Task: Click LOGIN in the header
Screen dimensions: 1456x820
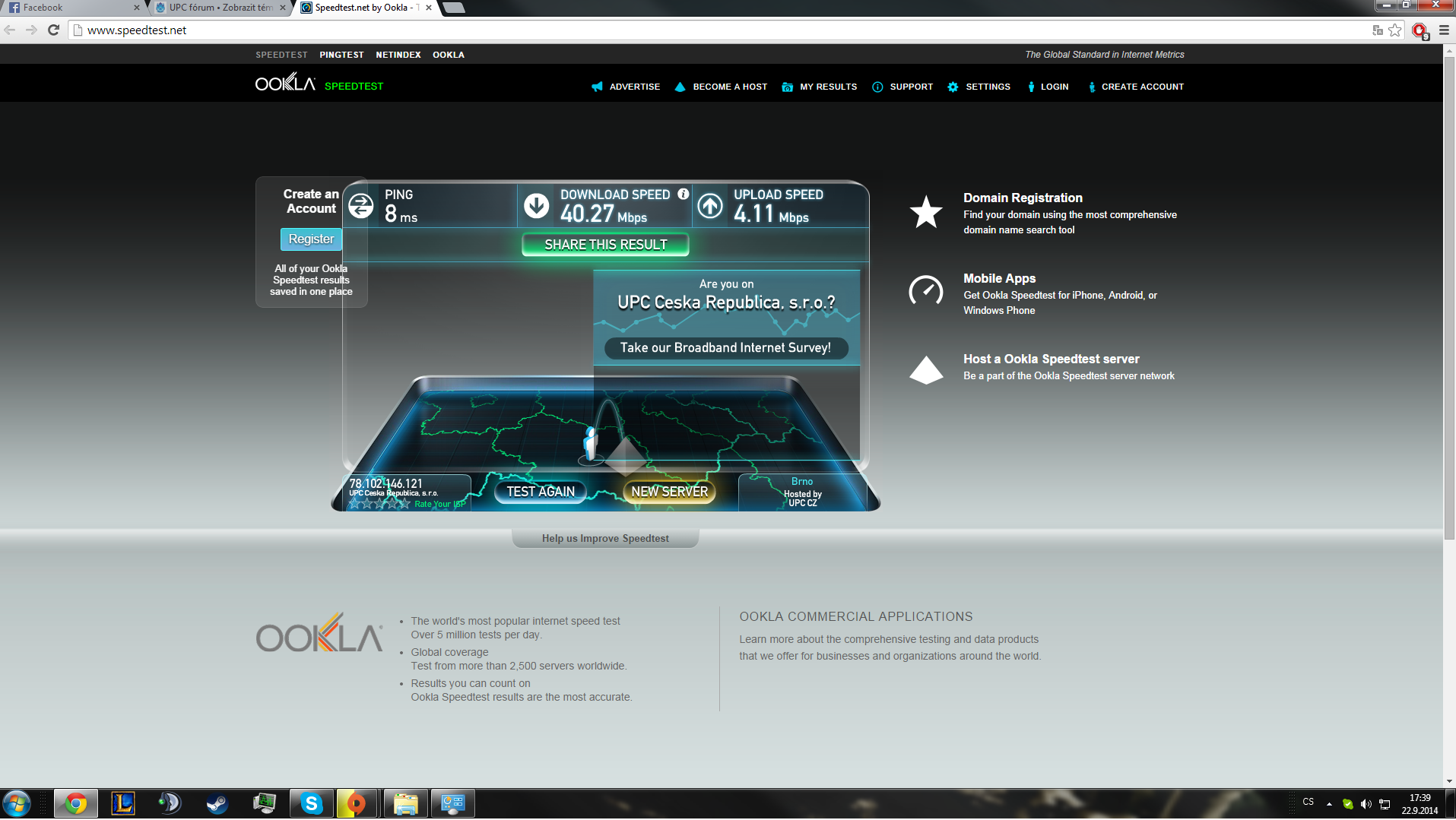Action: (1048, 87)
